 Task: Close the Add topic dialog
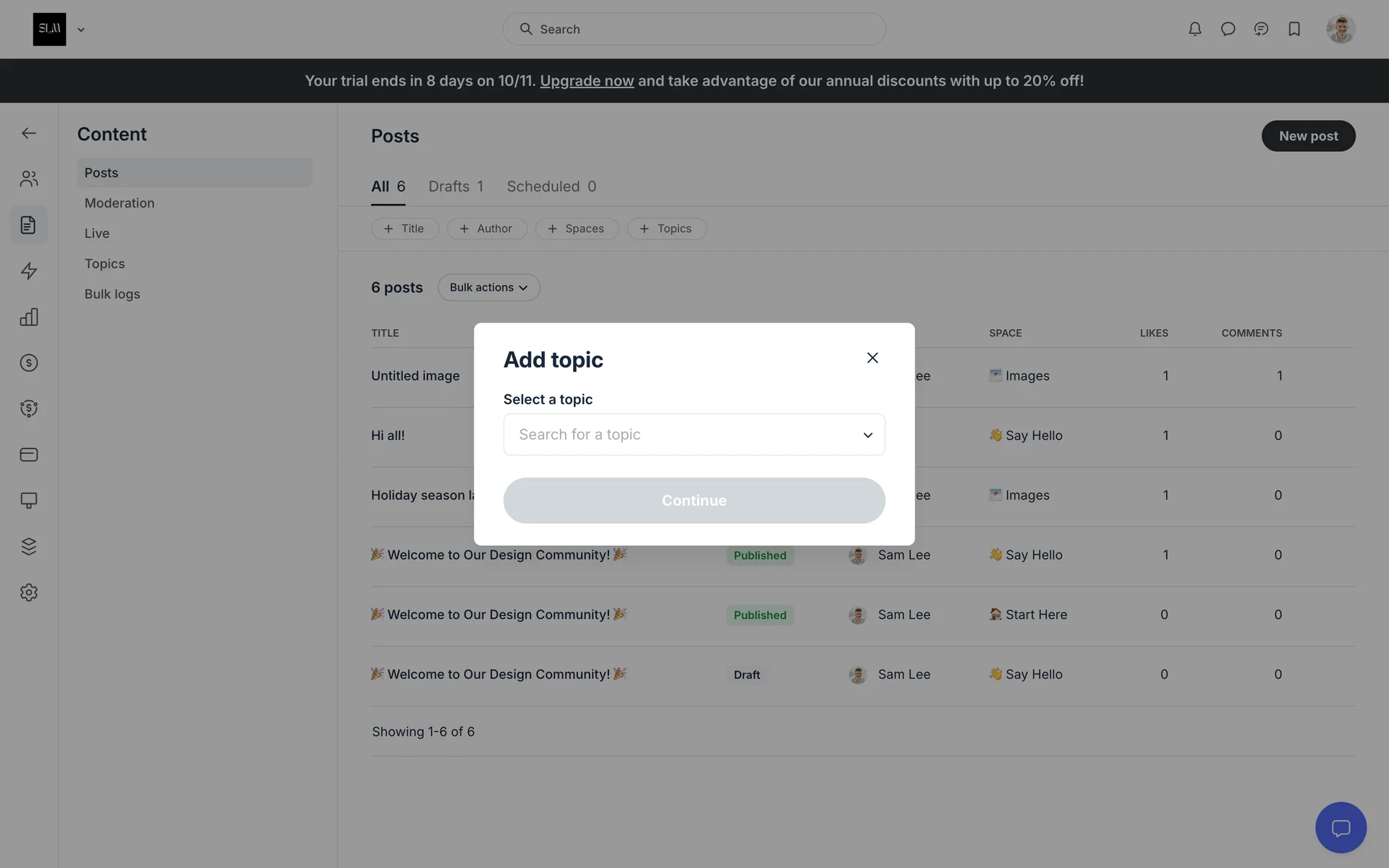872,358
